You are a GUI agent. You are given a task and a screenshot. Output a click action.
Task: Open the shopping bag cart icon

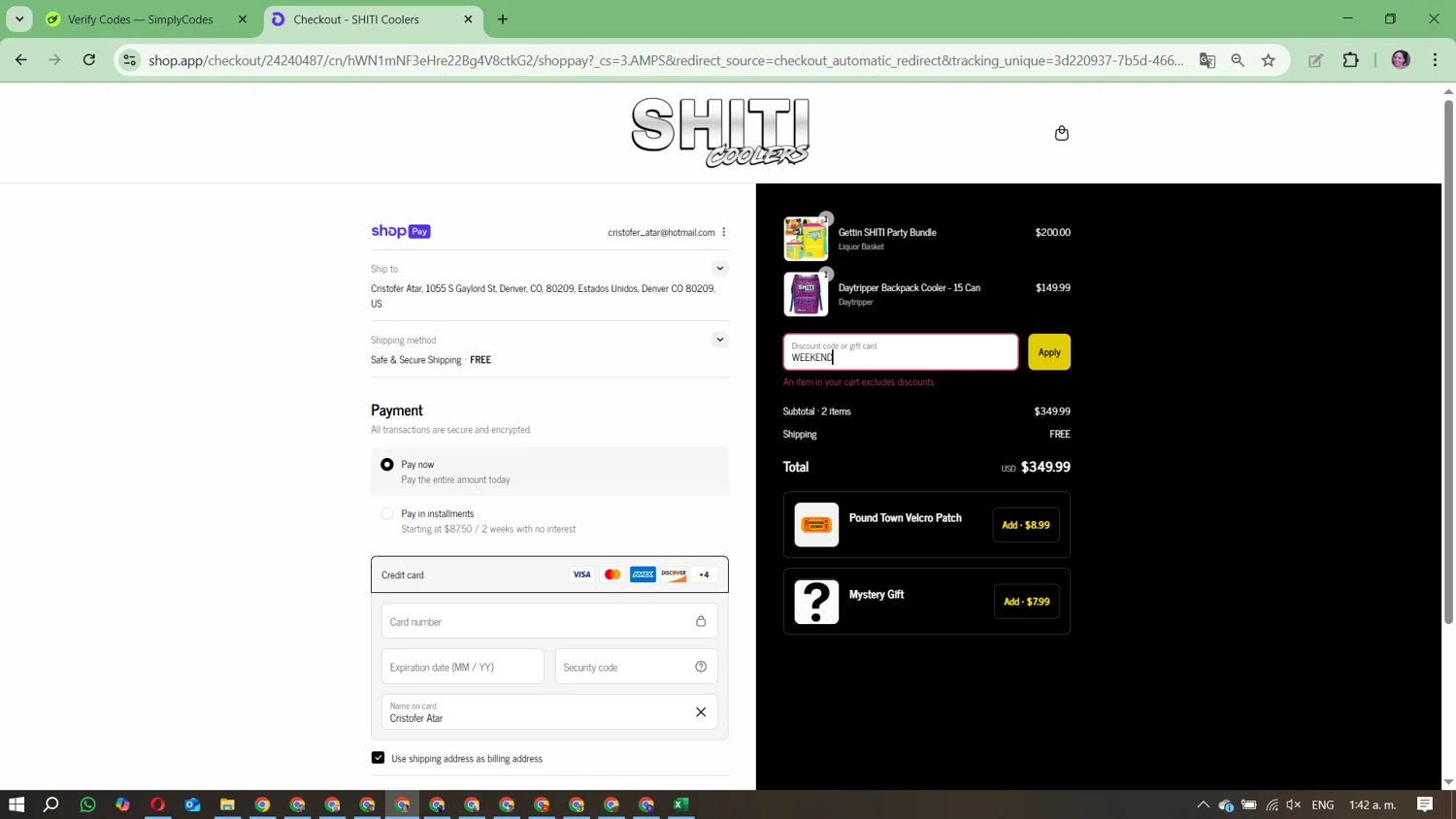click(1061, 133)
